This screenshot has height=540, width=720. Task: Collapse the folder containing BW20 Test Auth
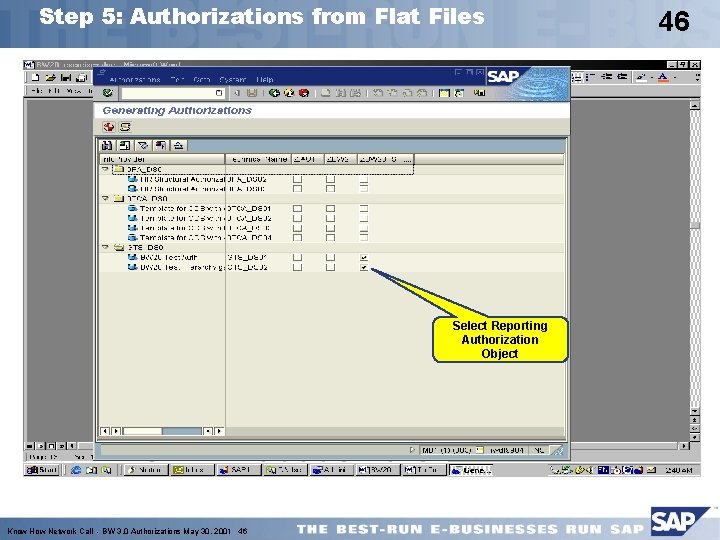pos(105,247)
